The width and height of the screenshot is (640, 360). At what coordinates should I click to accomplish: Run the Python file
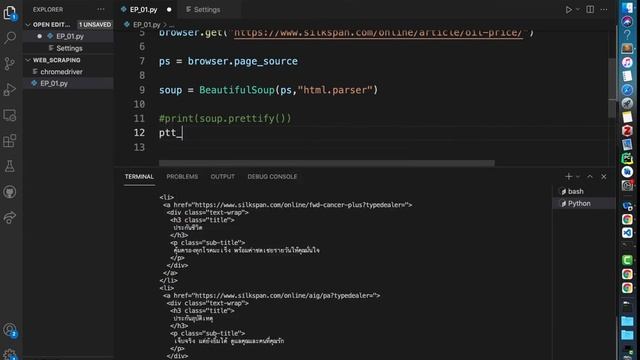[568, 9]
